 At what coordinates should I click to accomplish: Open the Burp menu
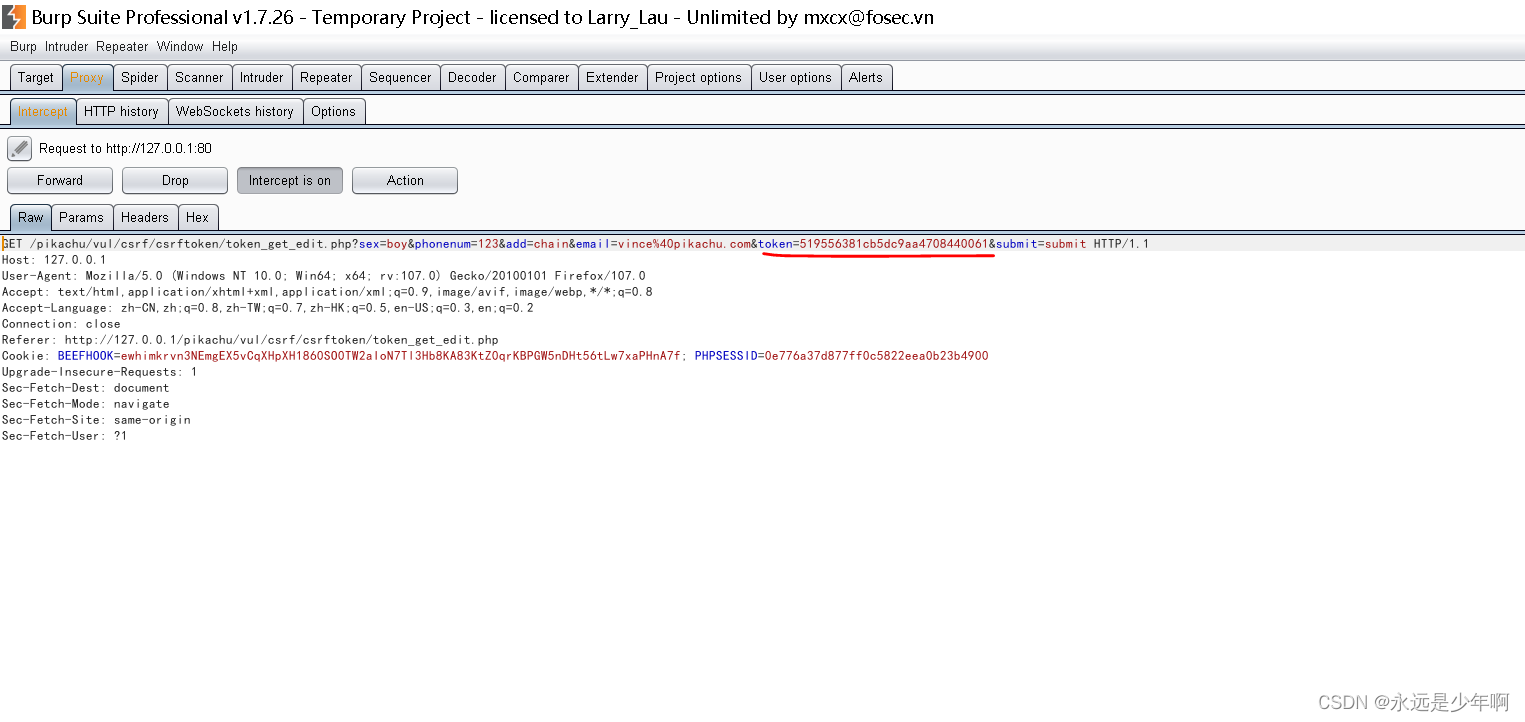click(x=23, y=46)
